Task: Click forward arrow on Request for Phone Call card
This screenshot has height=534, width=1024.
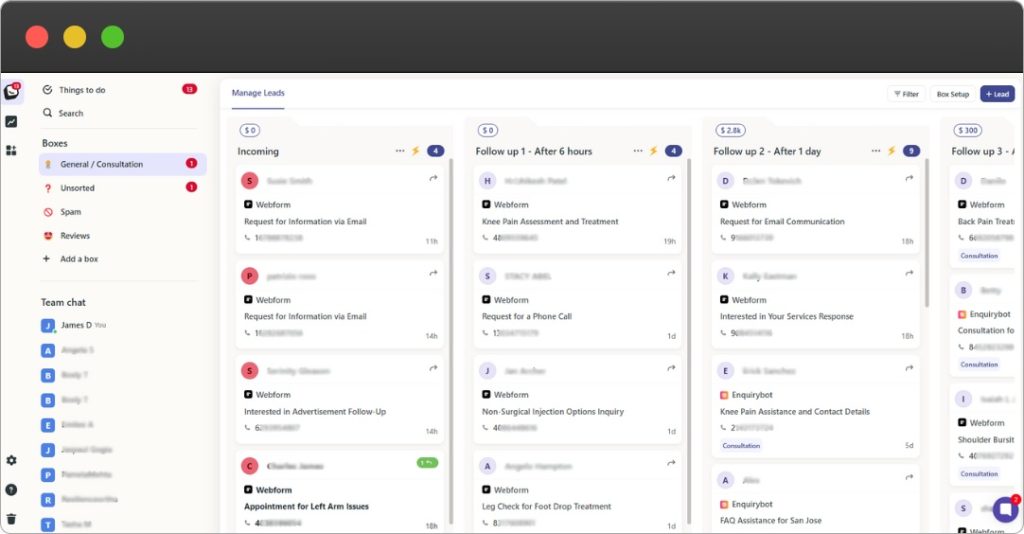Action: point(671,273)
